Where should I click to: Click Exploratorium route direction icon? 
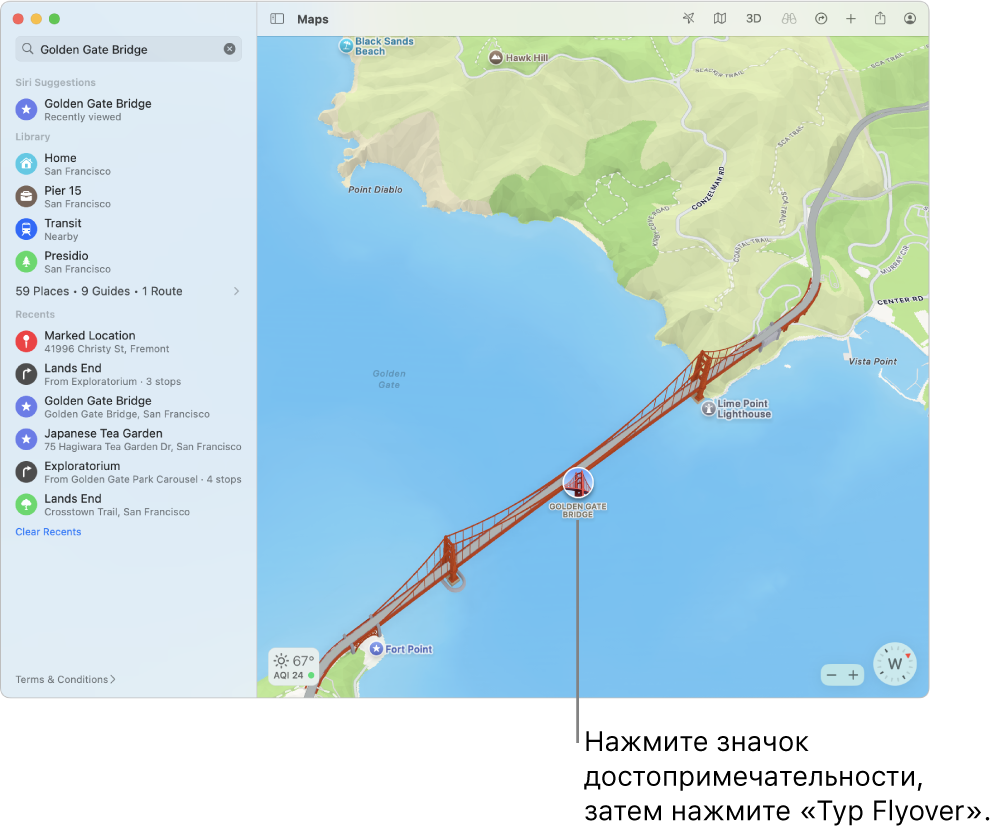26,472
